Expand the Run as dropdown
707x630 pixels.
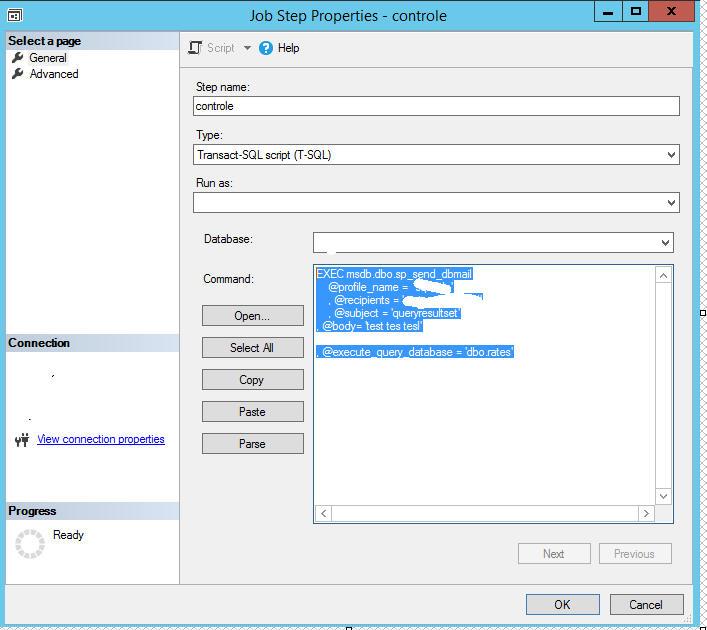pos(671,202)
